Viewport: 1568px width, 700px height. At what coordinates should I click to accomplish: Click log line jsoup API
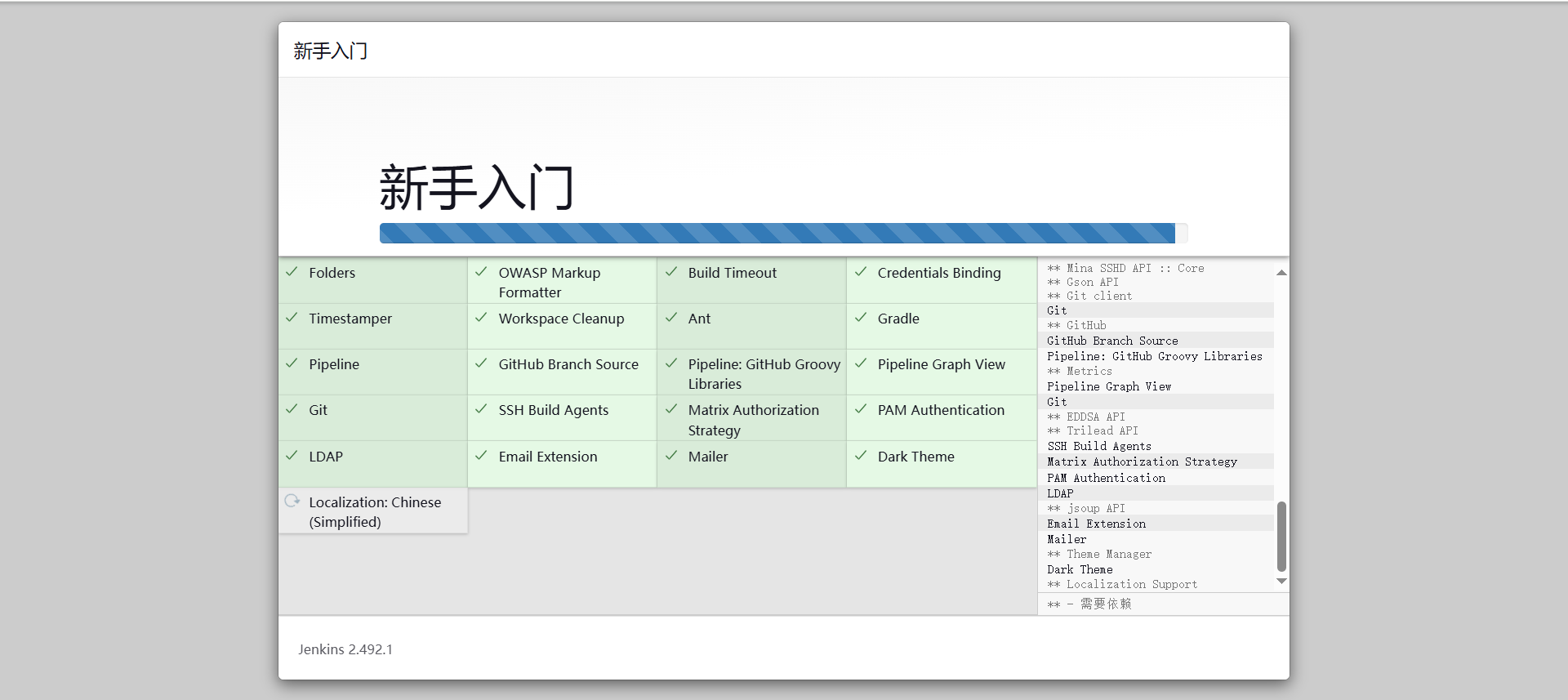pyautogui.click(x=1086, y=508)
